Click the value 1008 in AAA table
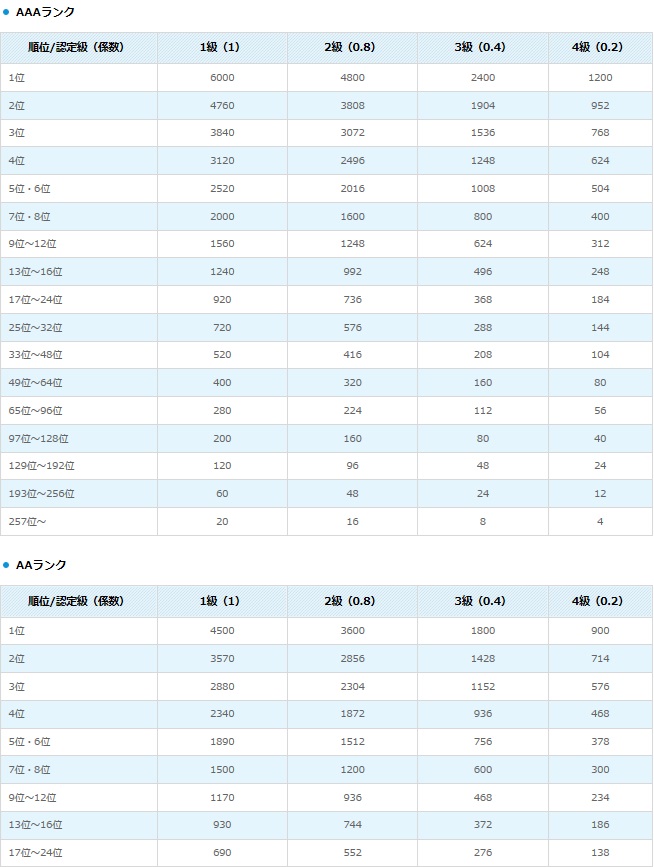The height and width of the screenshot is (867, 654). 483,189
